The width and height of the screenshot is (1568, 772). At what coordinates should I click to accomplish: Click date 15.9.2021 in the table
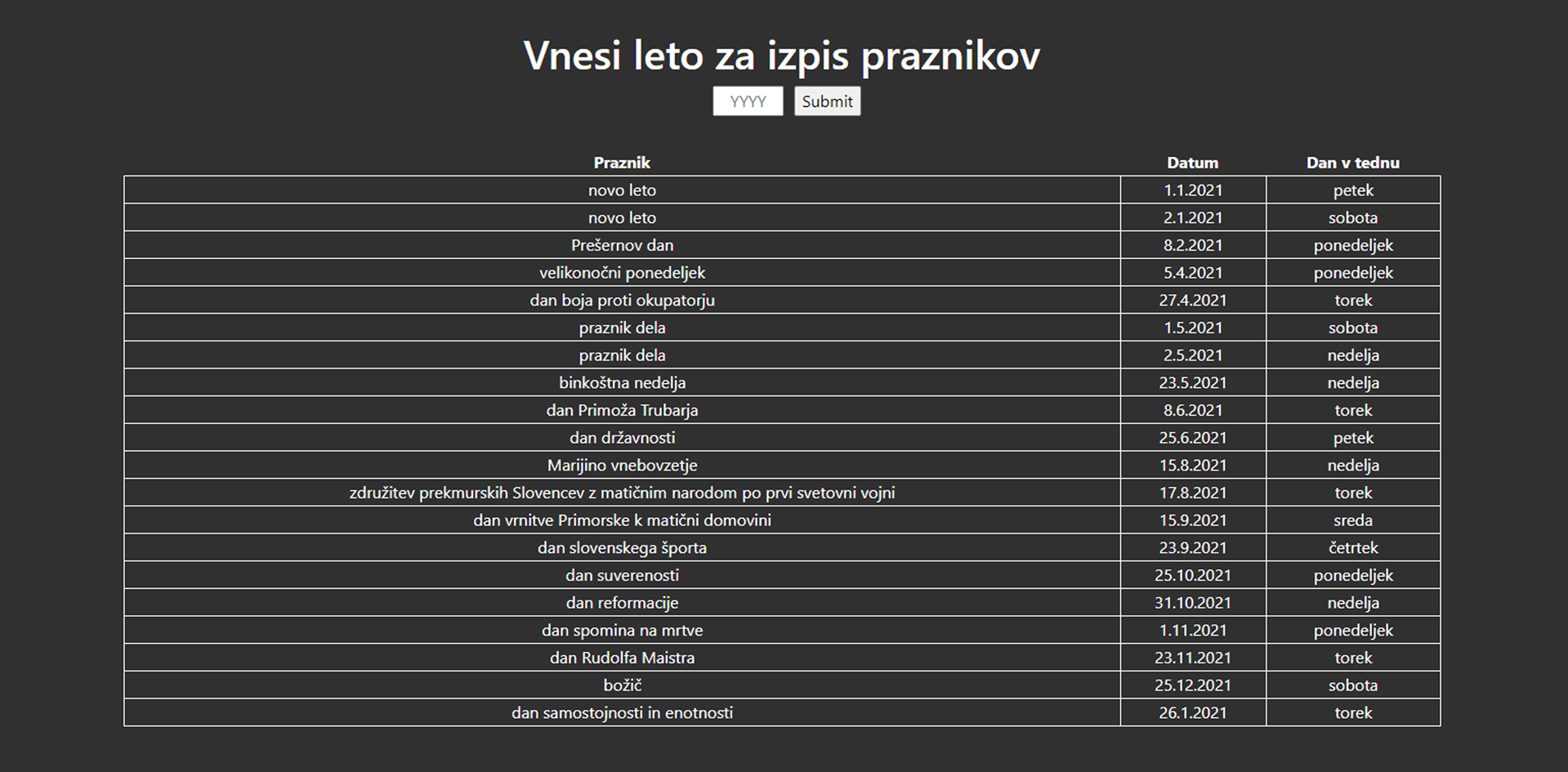click(x=1192, y=520)
